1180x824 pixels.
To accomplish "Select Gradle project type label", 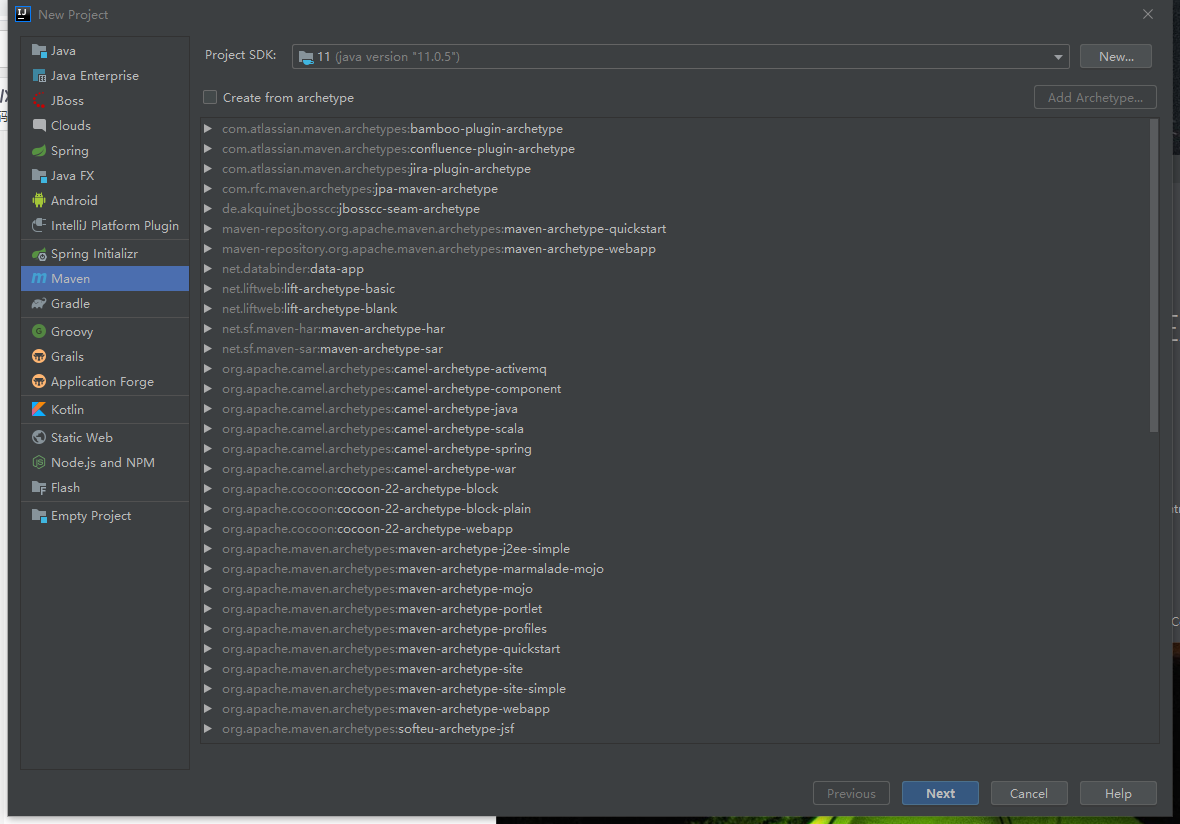I will coord(71,303).
